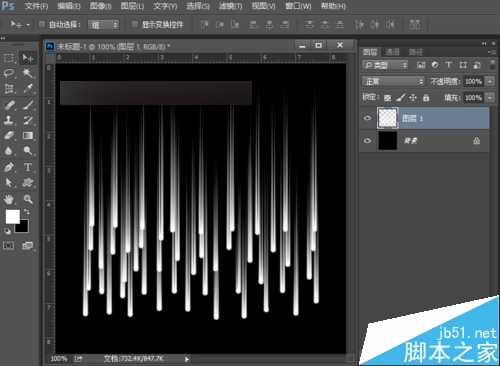Select the Horizontal Type tool
The width and height of the screenshot is (500, 366).
(28, 167)
